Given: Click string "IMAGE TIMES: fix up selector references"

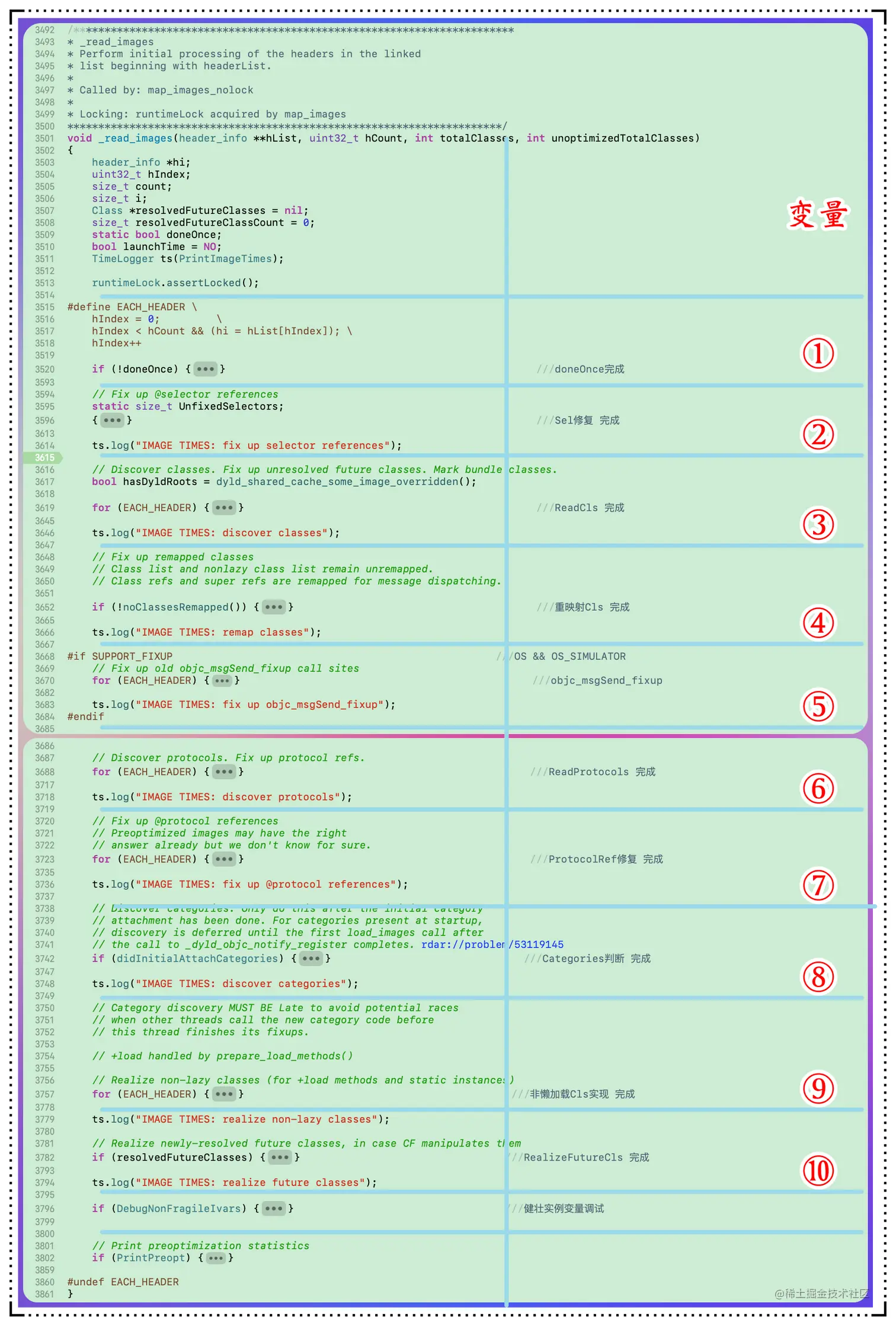Looking at the screenshot, I should point(263,446).
